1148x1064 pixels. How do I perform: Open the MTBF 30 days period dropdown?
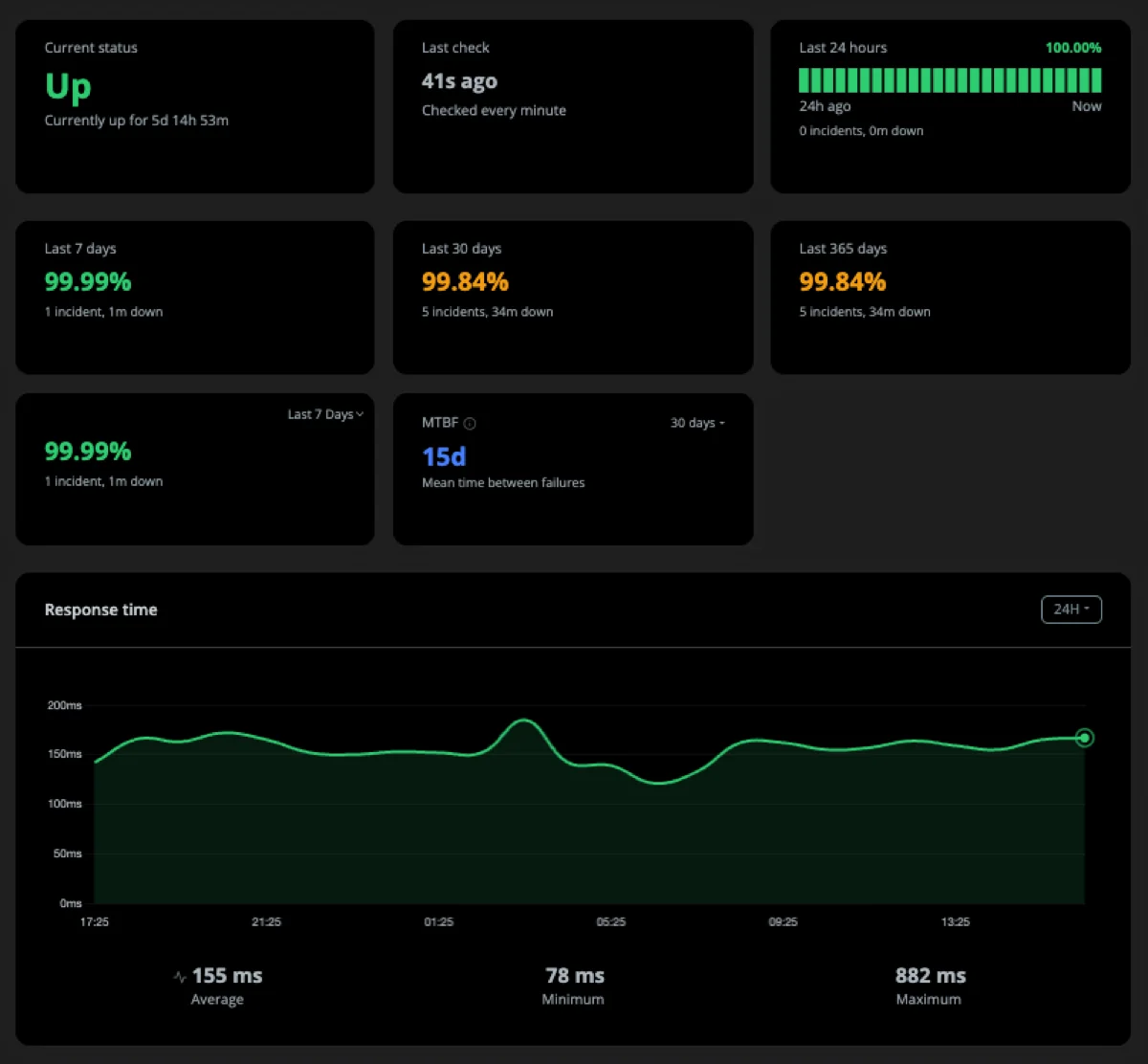tap(697, 423)
